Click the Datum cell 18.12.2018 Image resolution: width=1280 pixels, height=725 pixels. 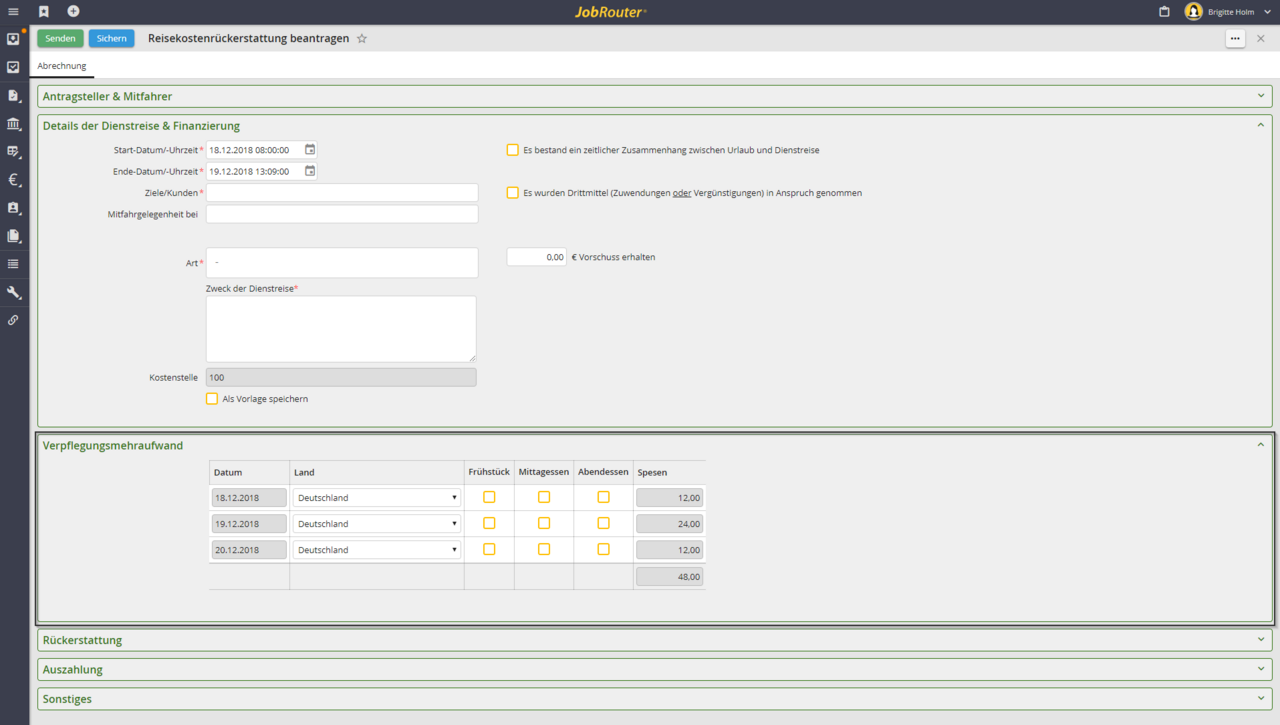pyautogui.click(x=249, y=498)
